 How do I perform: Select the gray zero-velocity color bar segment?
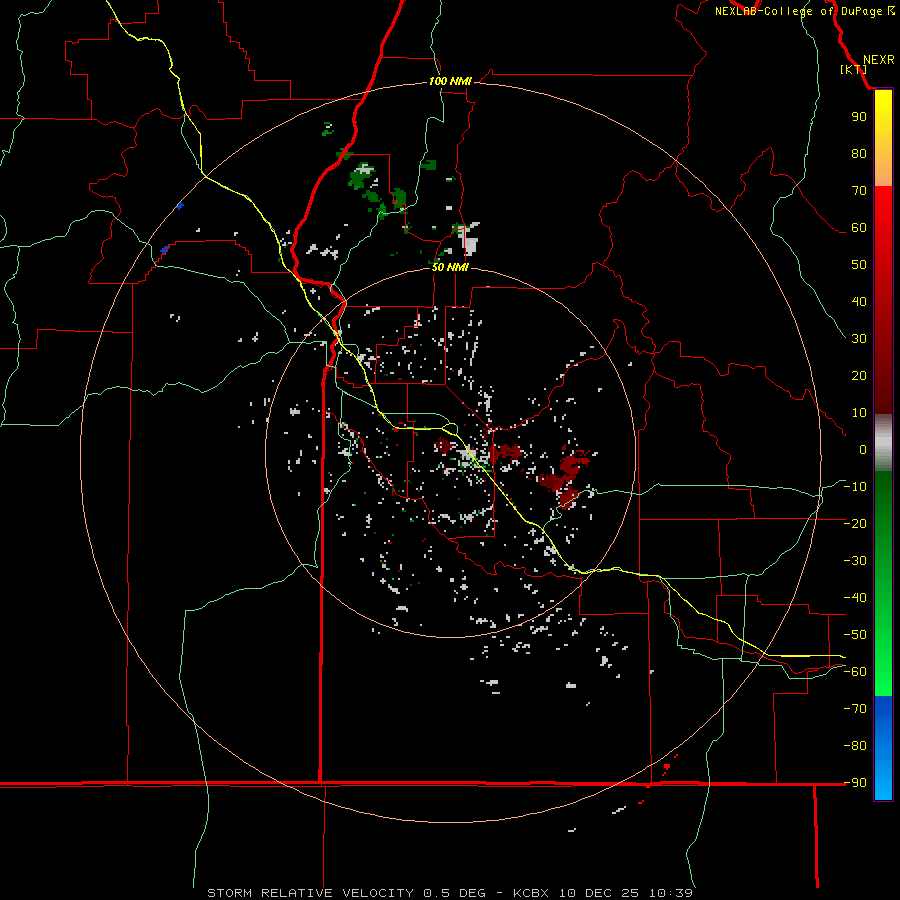pos(883,443)
